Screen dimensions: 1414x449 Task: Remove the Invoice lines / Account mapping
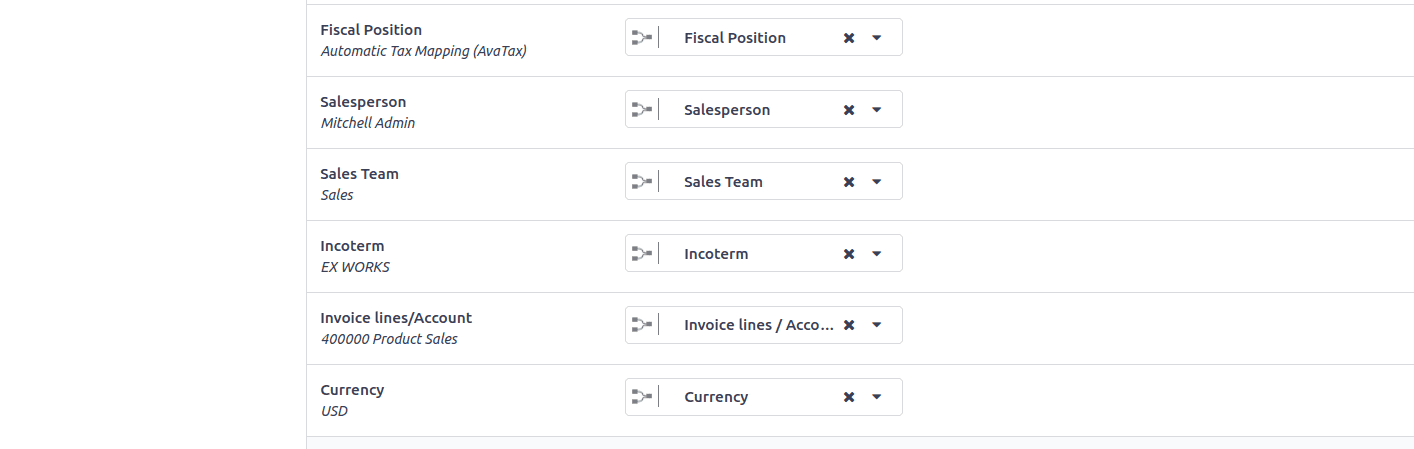(849, 326)
